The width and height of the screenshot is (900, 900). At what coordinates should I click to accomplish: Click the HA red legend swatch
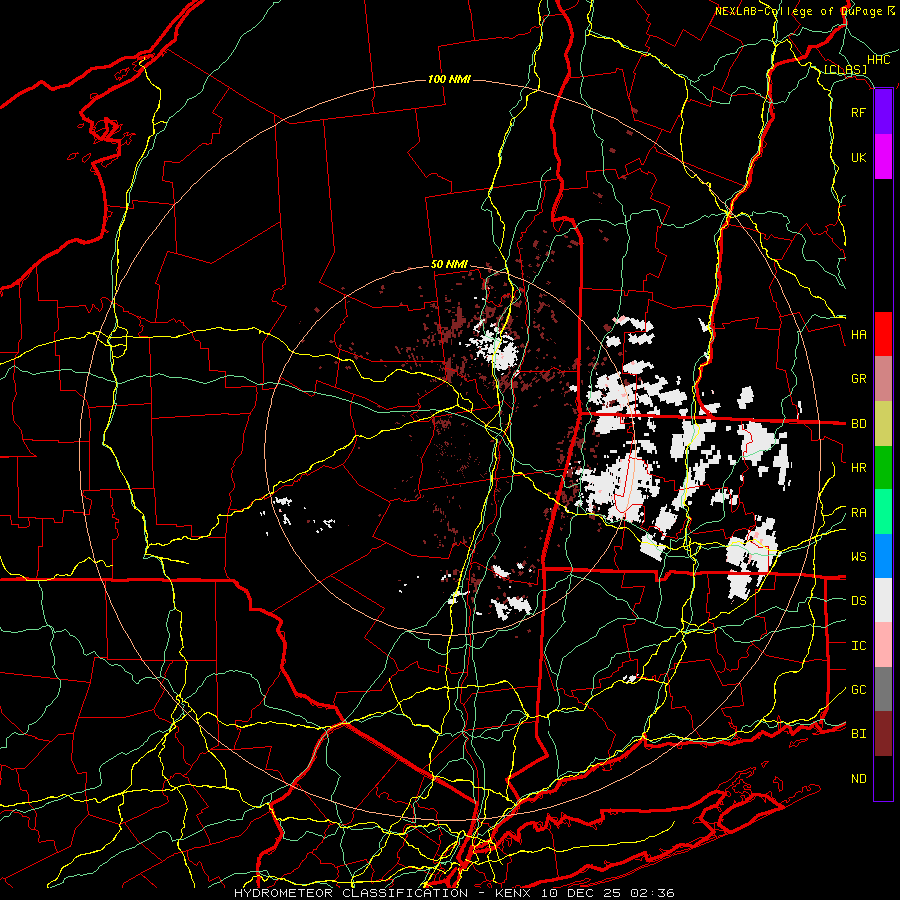(883, 334)
